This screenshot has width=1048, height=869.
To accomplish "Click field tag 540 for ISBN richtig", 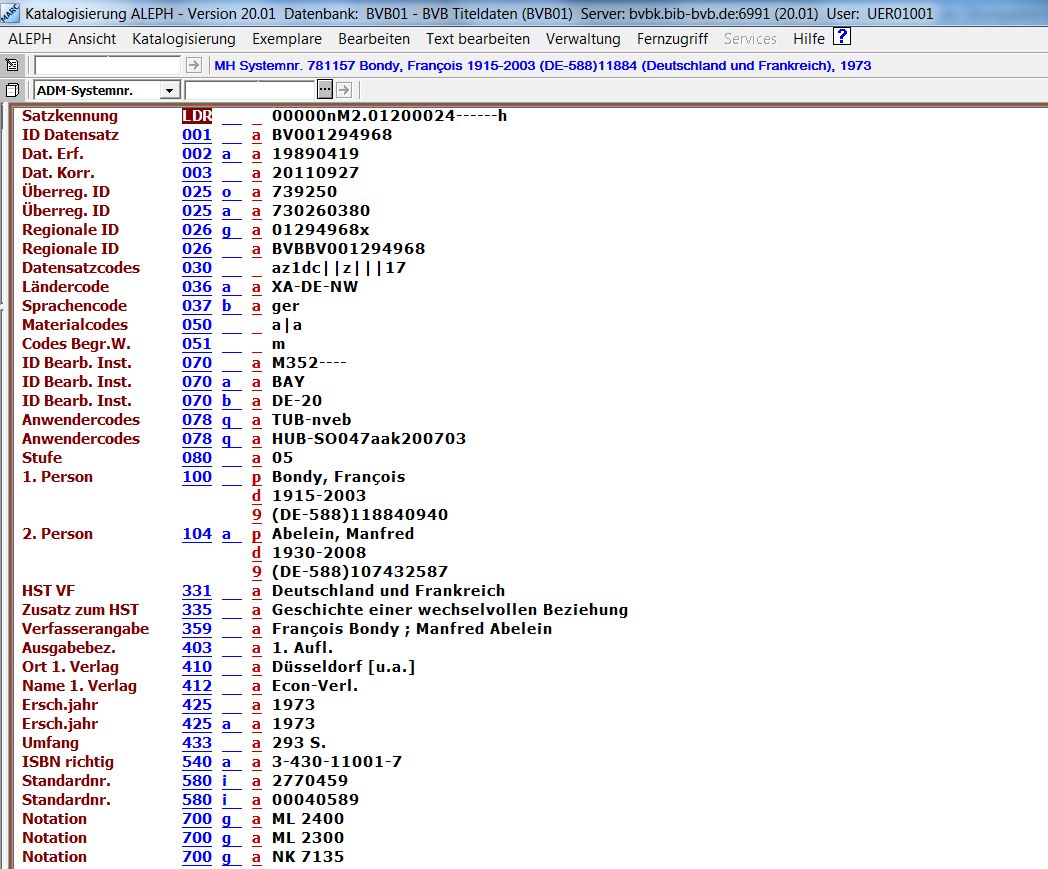I will point(197,762).
